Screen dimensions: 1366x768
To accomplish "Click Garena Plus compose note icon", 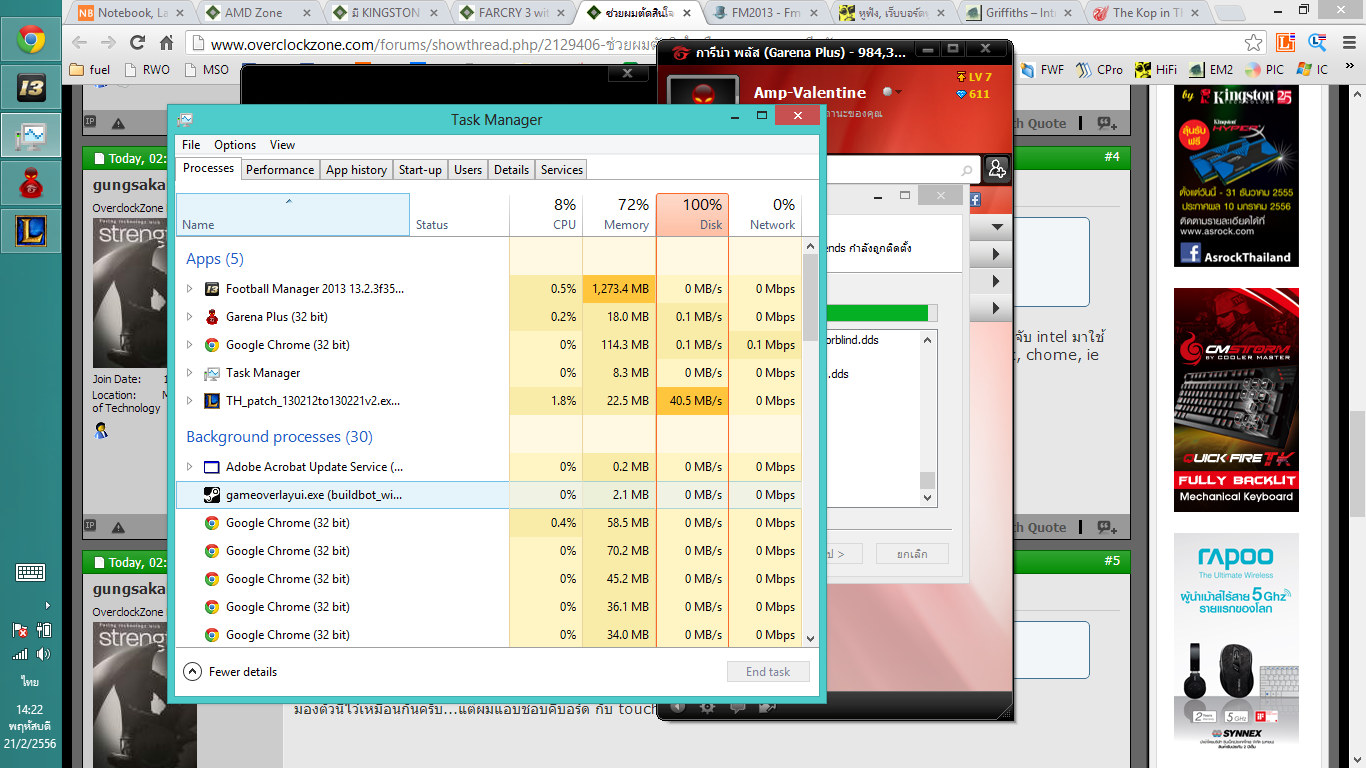I will [x=767, y=707].
